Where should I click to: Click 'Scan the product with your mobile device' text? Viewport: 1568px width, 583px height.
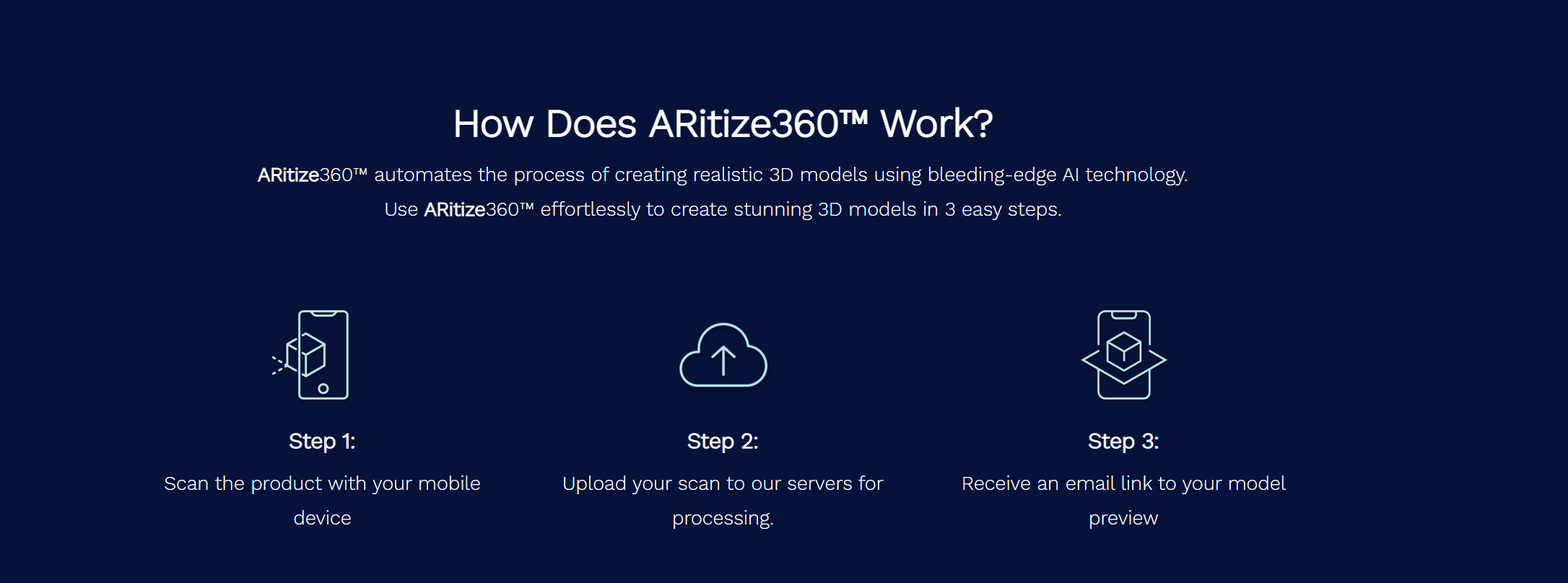322,501
